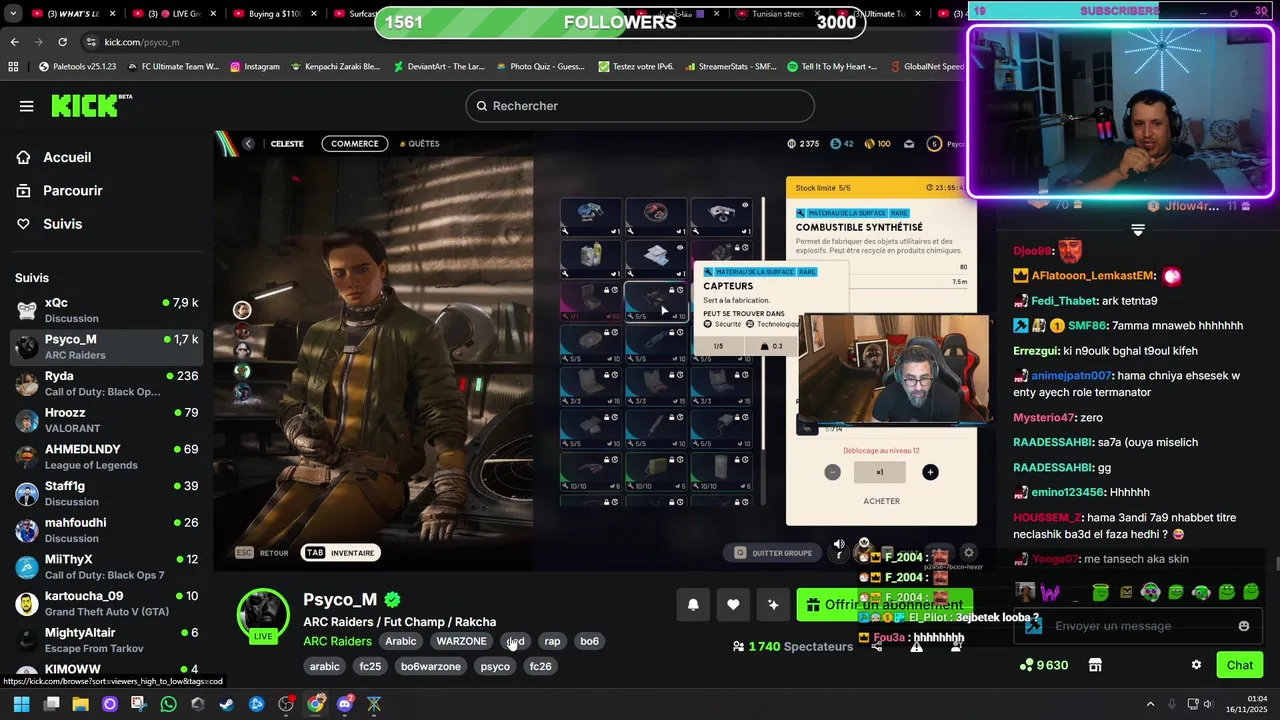Close the 'WHAT'S LE' YouTube tab
Viewport: 1280px width, 720px height.
(x=113, y=14)
